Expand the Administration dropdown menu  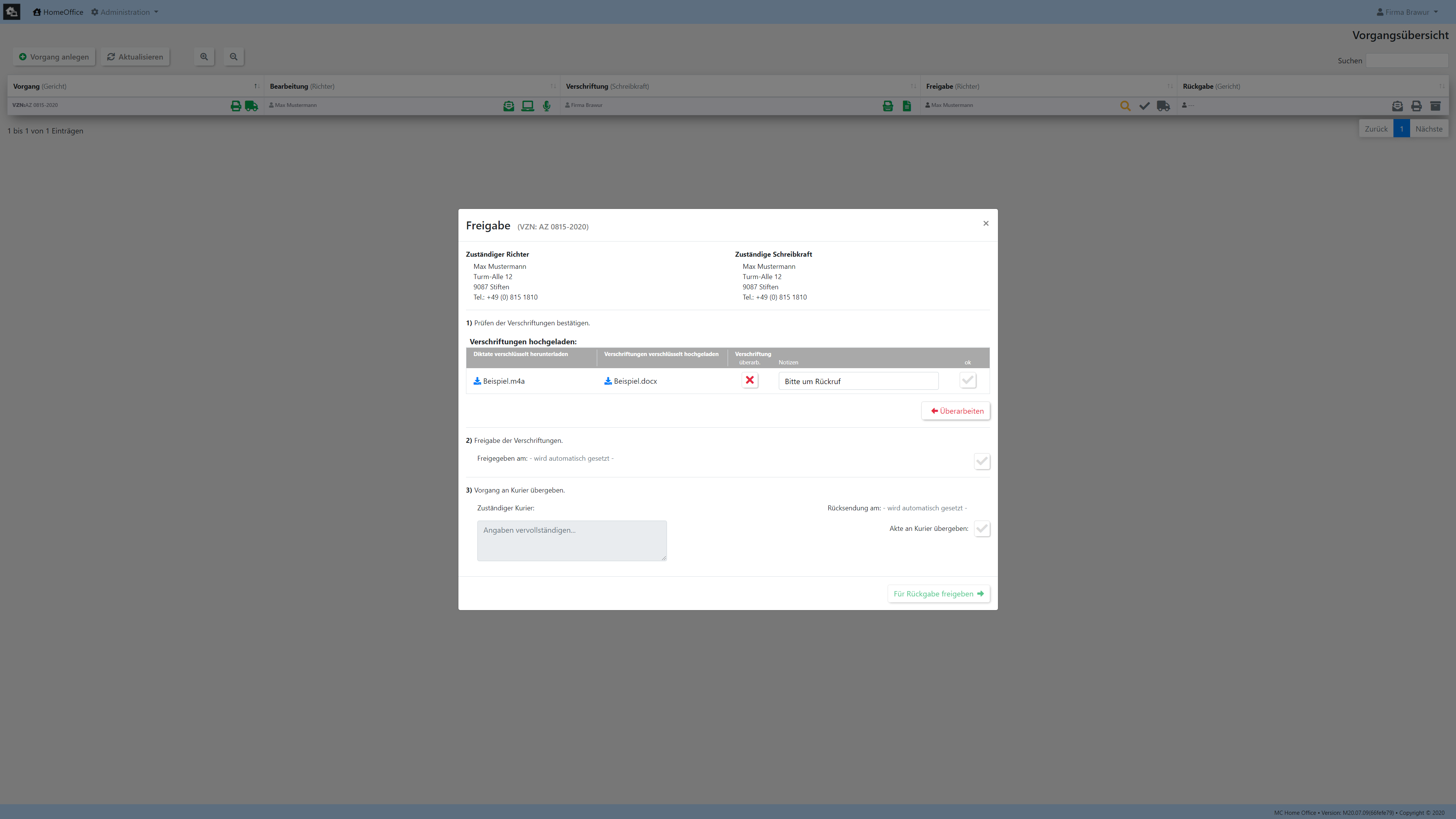pos(125,12)
